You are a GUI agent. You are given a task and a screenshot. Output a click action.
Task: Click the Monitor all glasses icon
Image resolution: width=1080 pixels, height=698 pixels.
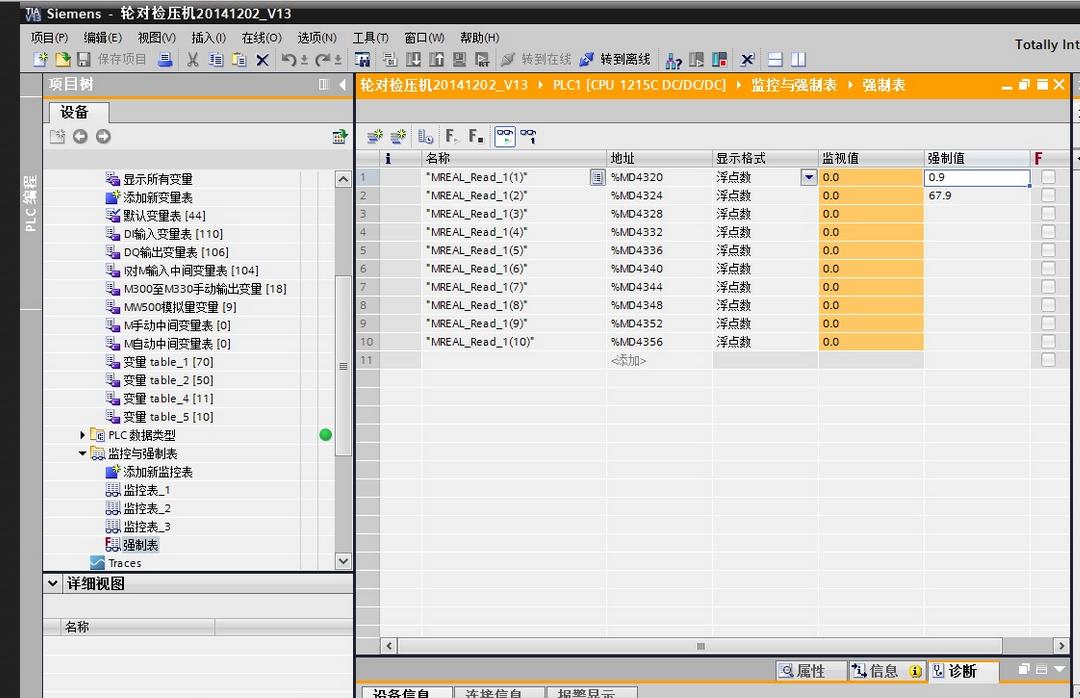point(505,136)
